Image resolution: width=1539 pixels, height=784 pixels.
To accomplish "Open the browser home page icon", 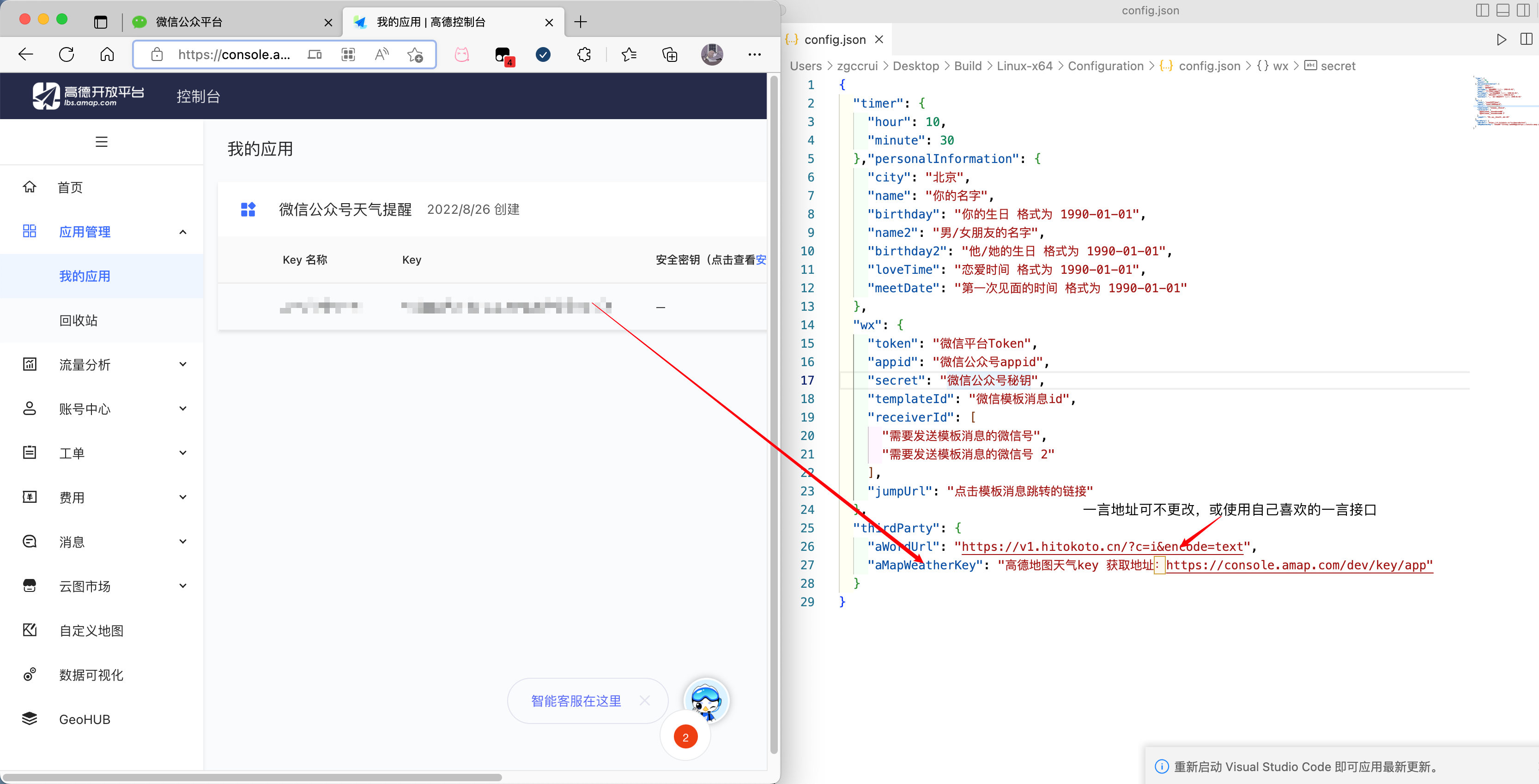I will (107, 55).
